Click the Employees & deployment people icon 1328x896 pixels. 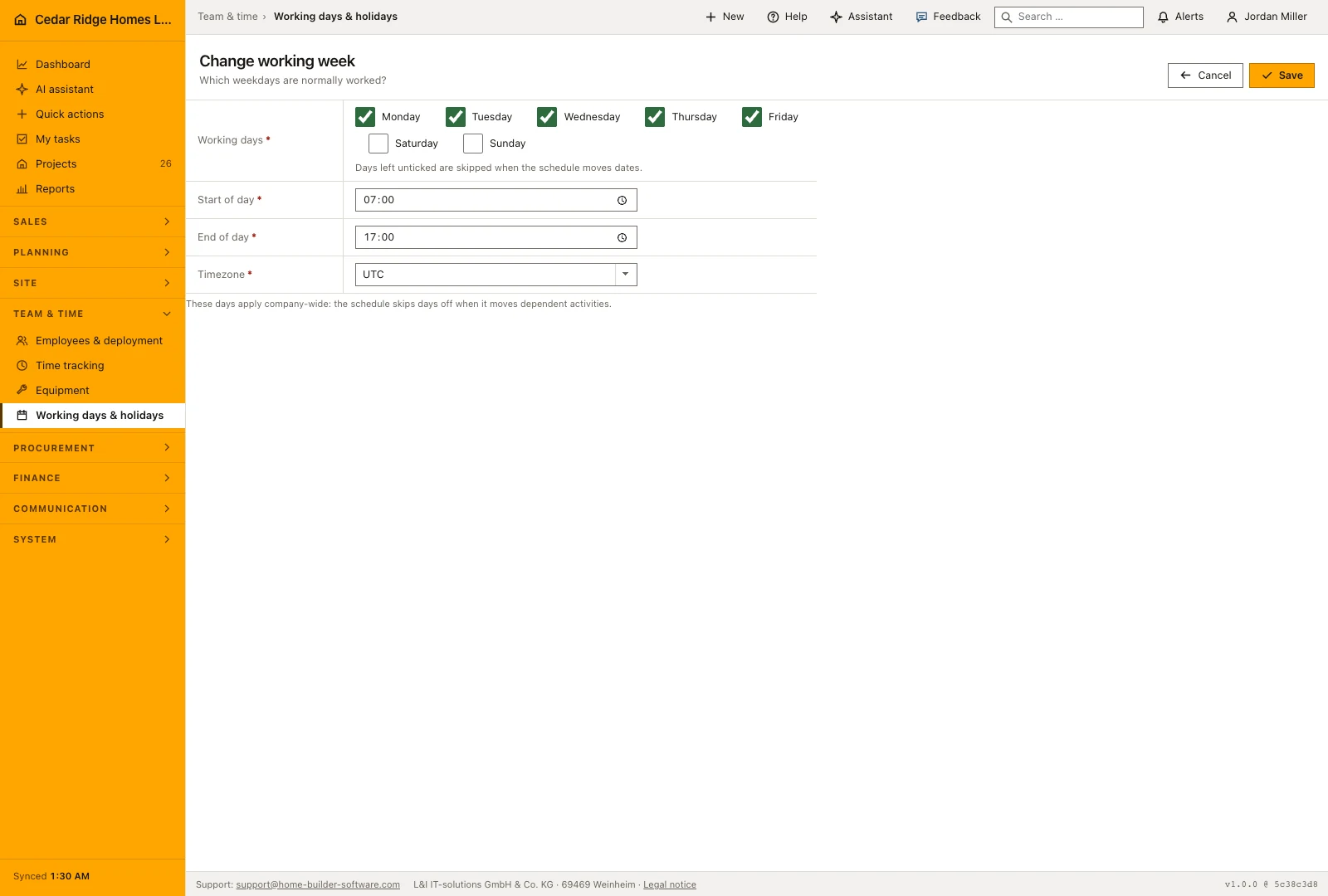pyautogui.click(x=22, y=341)
